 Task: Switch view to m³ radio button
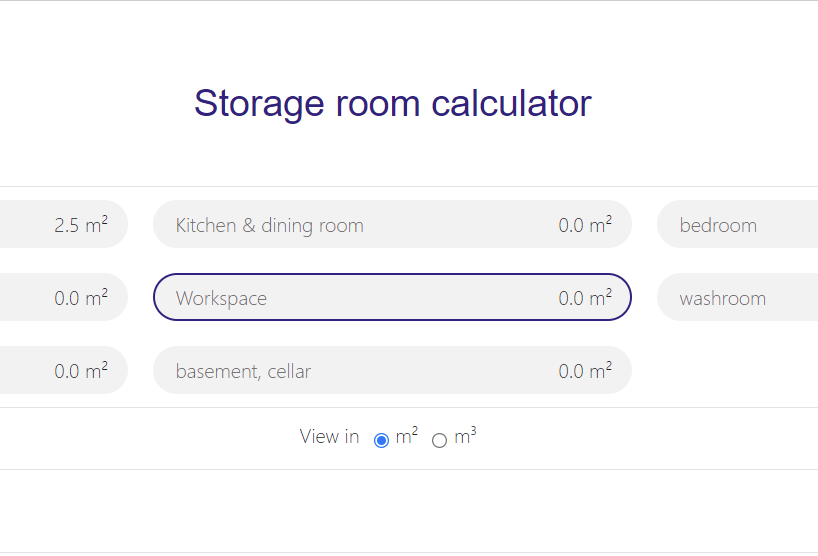pyautogui.click(x=439, y=441)
